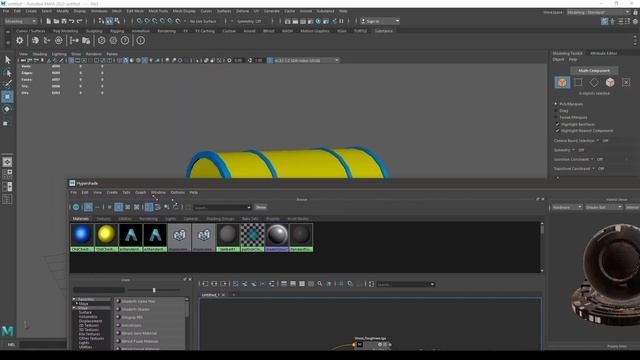
Task: Open the Shader Ball dropdown in Material Viewer
Action: click(x=604, y=207)
